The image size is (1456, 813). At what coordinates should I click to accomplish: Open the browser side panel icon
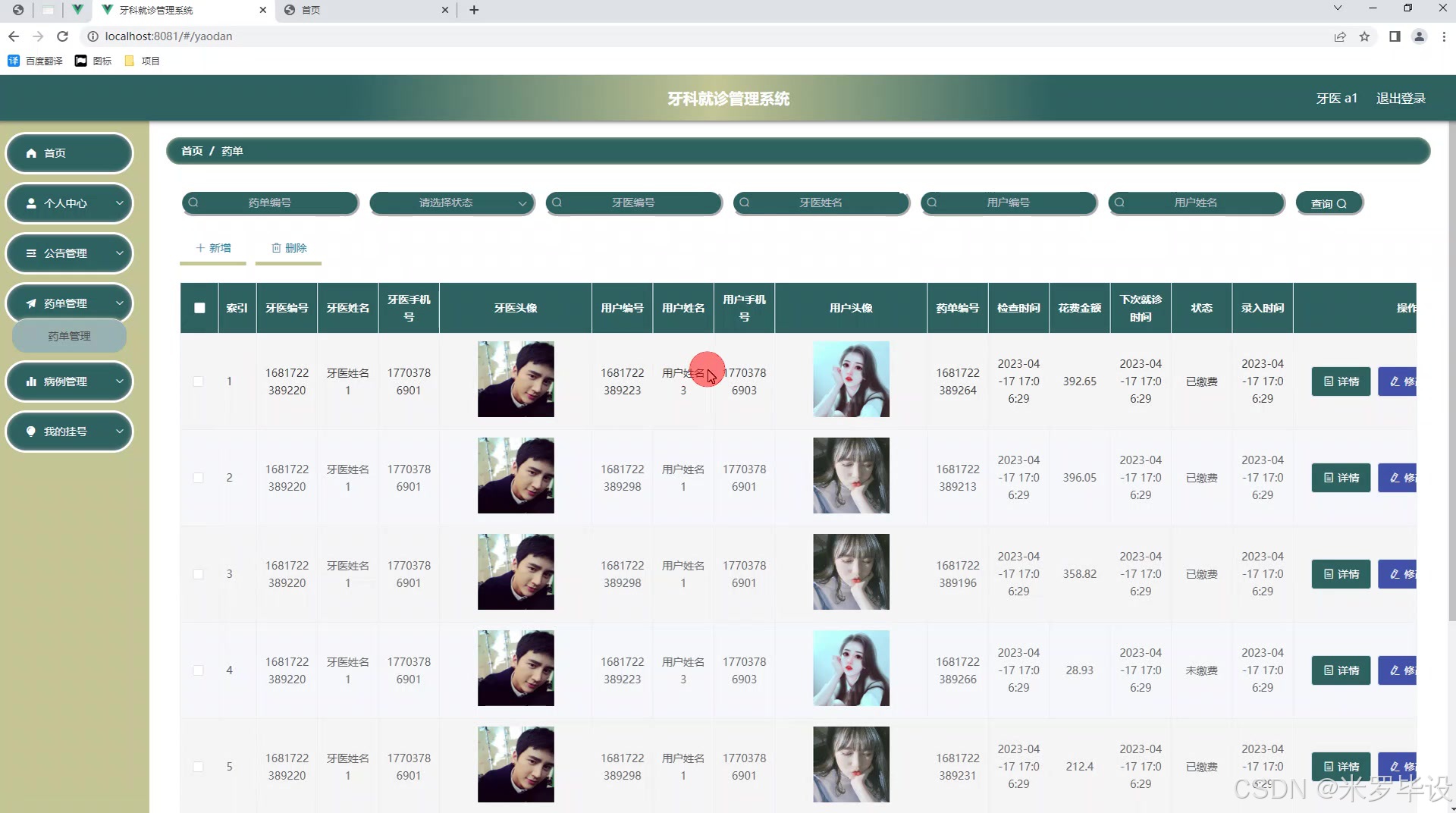coord(1395,36)
